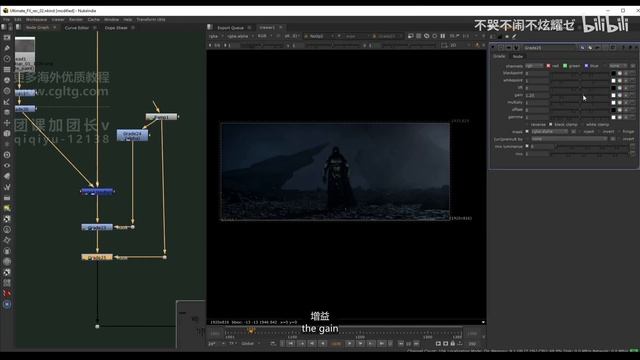
Task: Enable the white clamp checkbox
Action: 582,124
